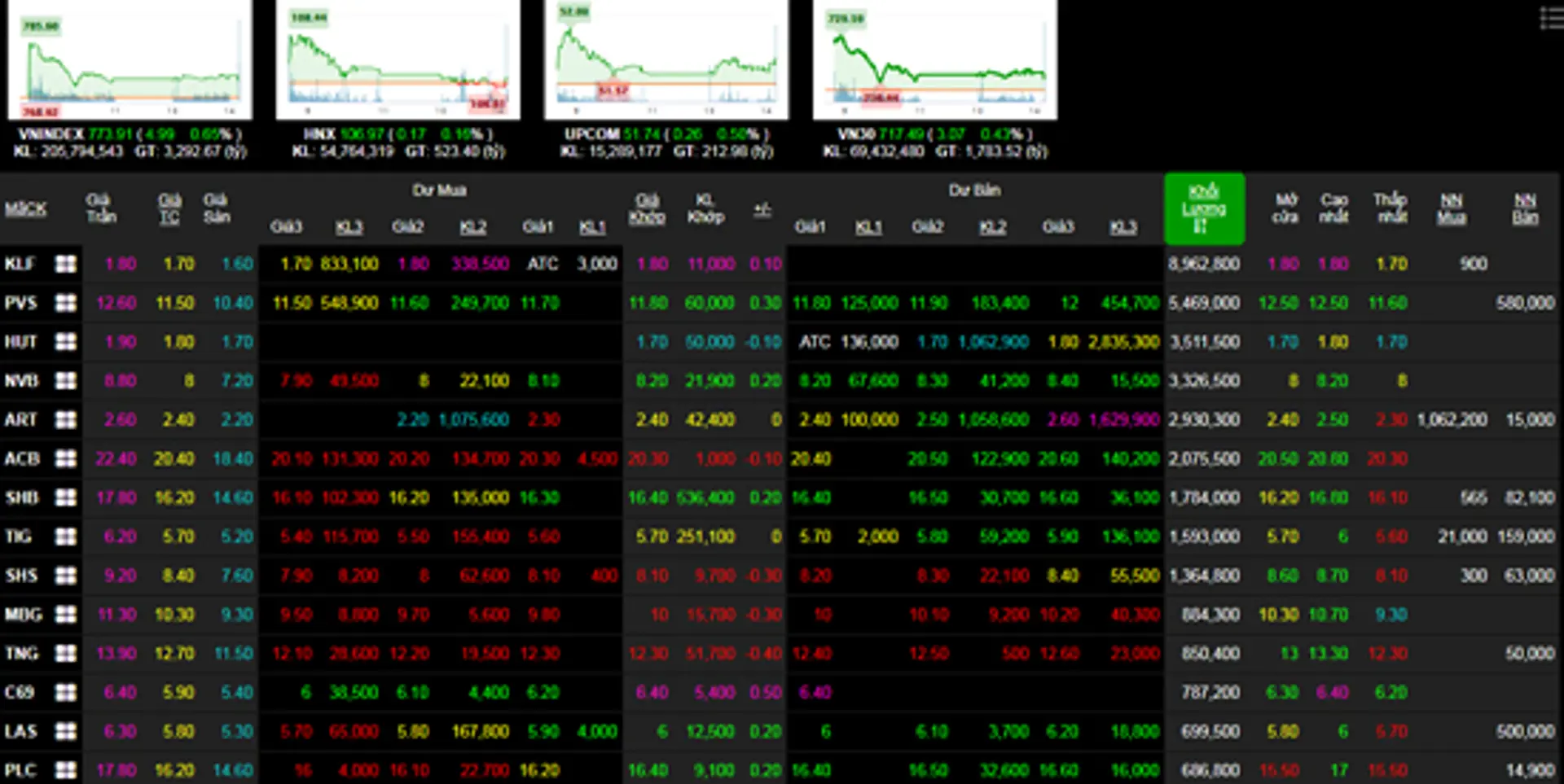This screenshot has width=1564, height=784.
Task: Click the Mở cửa column header
Action: point(1285,208)
